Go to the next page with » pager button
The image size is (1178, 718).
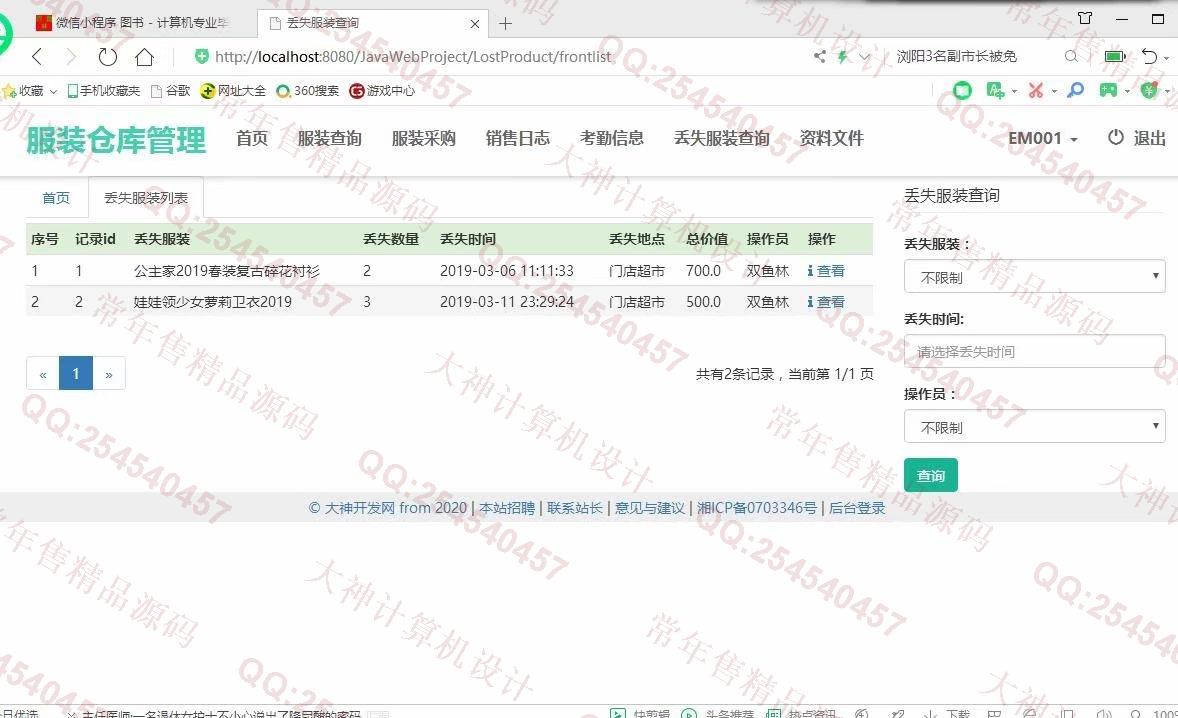pyautogui.click(x=109, y=374)
